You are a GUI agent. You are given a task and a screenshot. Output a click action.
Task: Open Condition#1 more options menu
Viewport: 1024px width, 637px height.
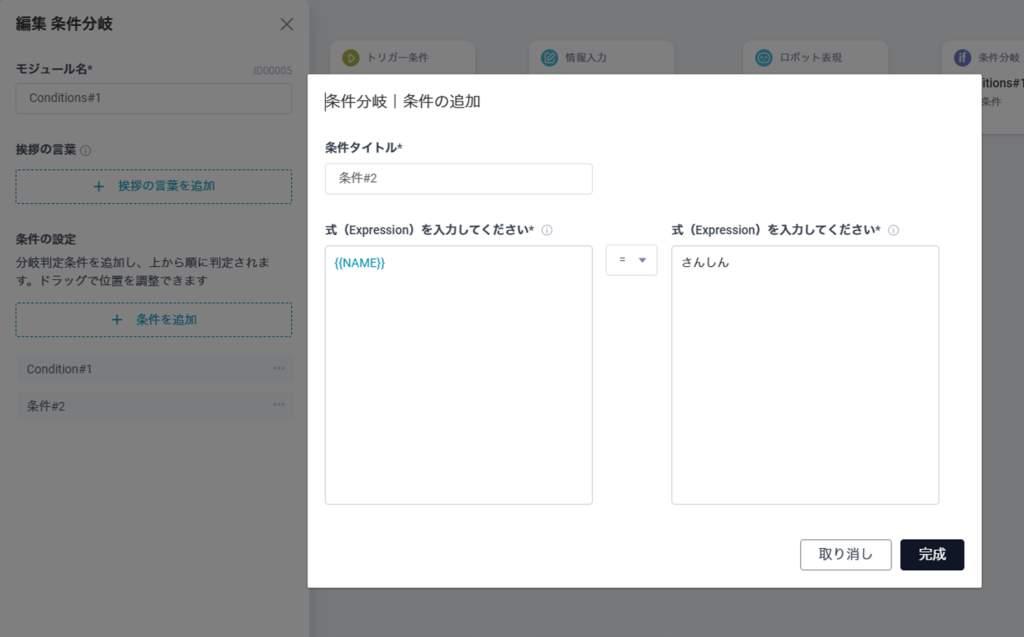(279, 369)
